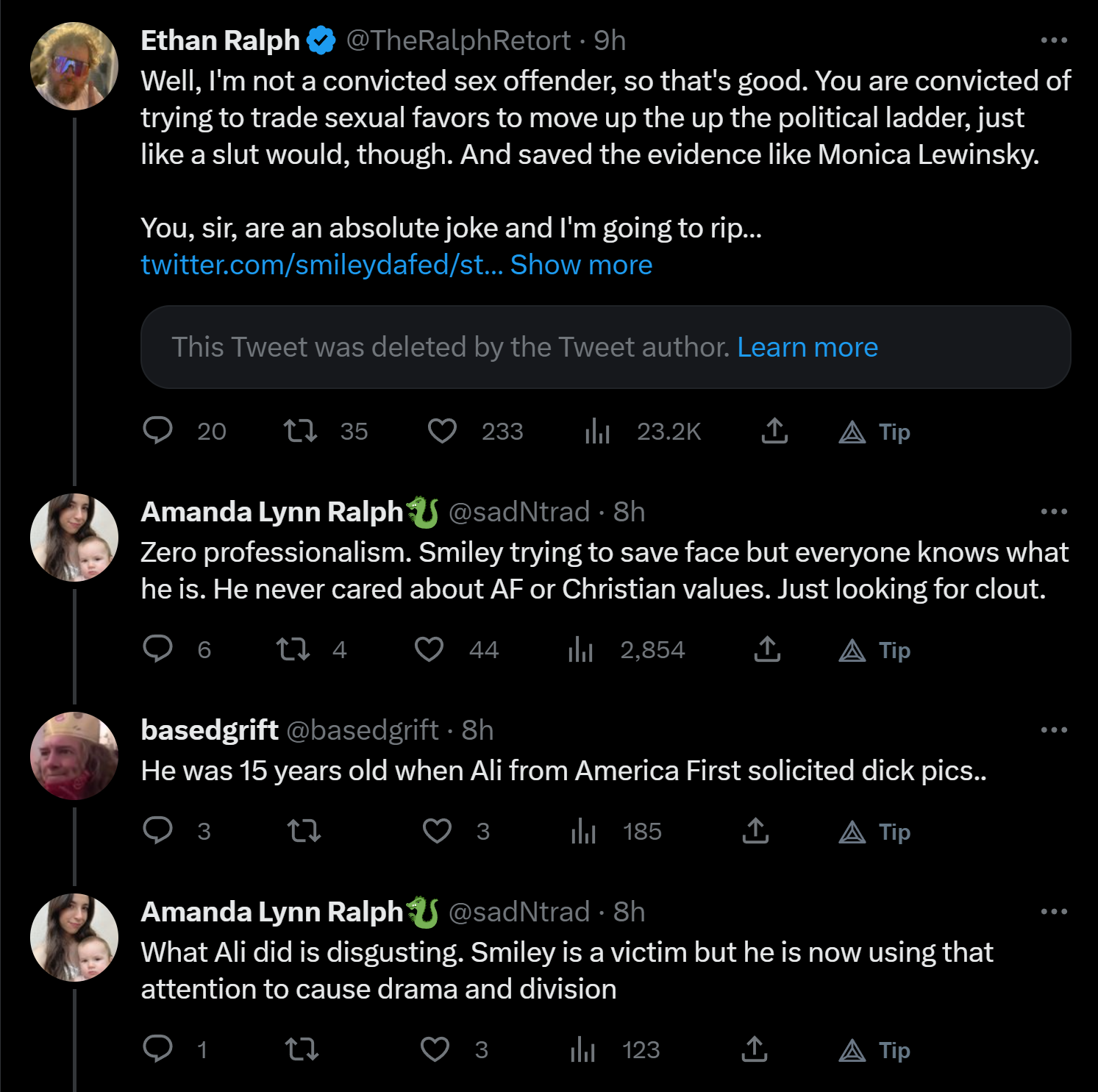Image resolution: width=1098 pixels, height=1092 pixels.
Task: Open more options on basedgrift's tweet
Action: [1054, 730]
